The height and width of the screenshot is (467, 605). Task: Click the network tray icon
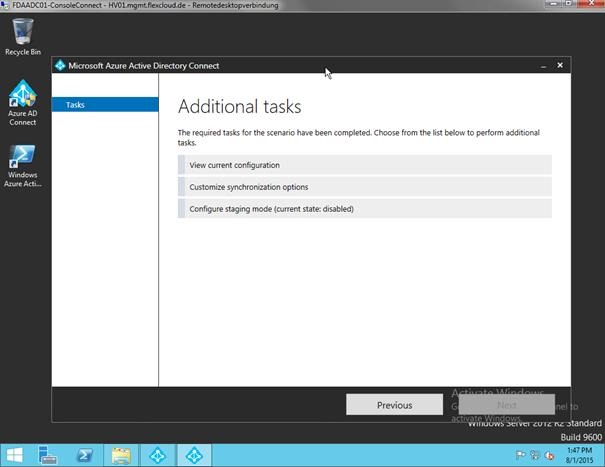535,455
